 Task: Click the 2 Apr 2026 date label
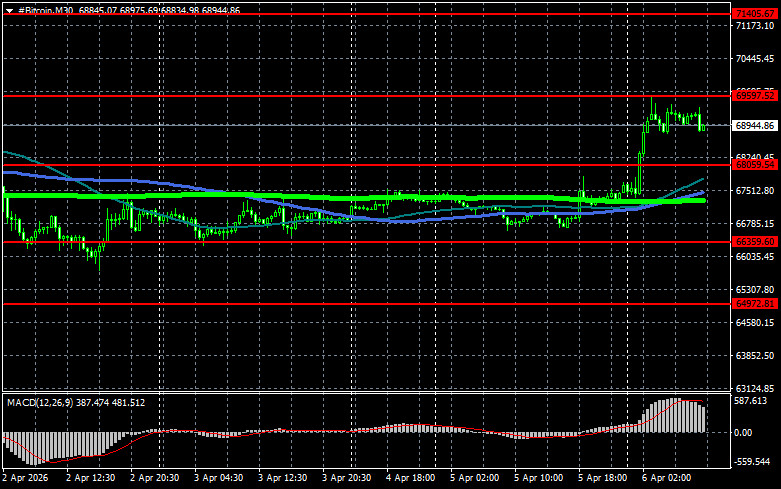point(28,478)
